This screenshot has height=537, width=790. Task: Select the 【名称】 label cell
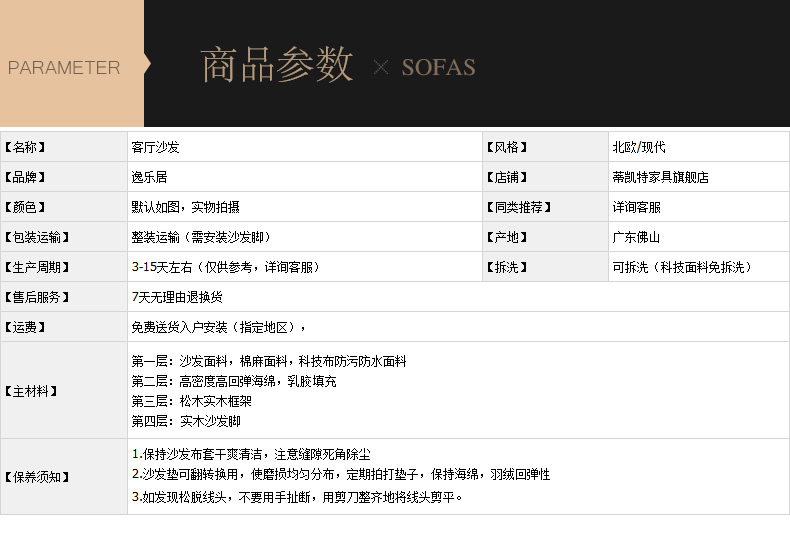click(x=64, y=147)
